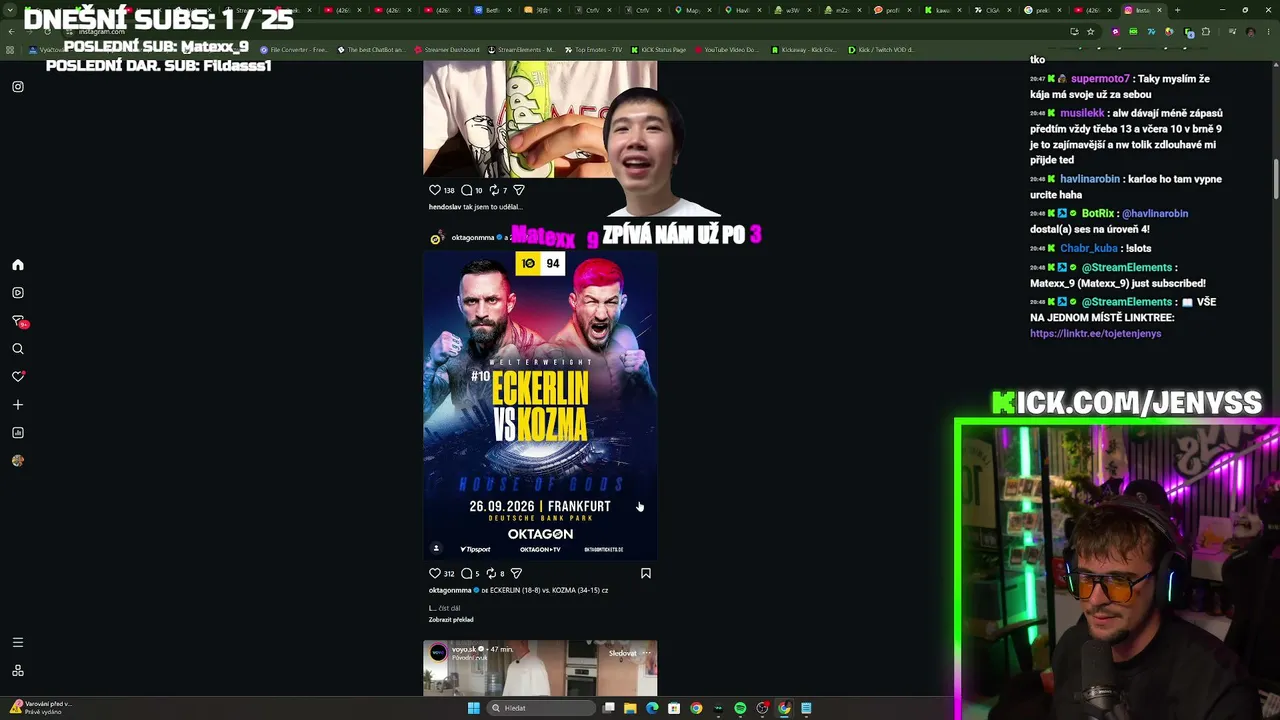Open the File Converter bookmark
This screenshot has height=720, width=1280.
point(294,49)
